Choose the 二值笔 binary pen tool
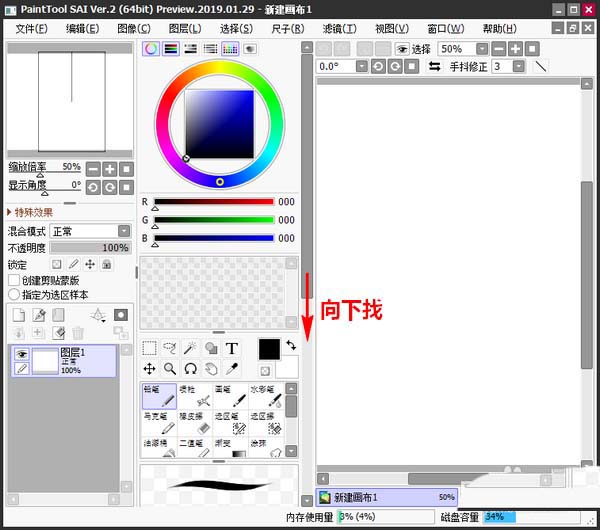The image size is (600, 530). pyautogui.click(x=195, y=447)
